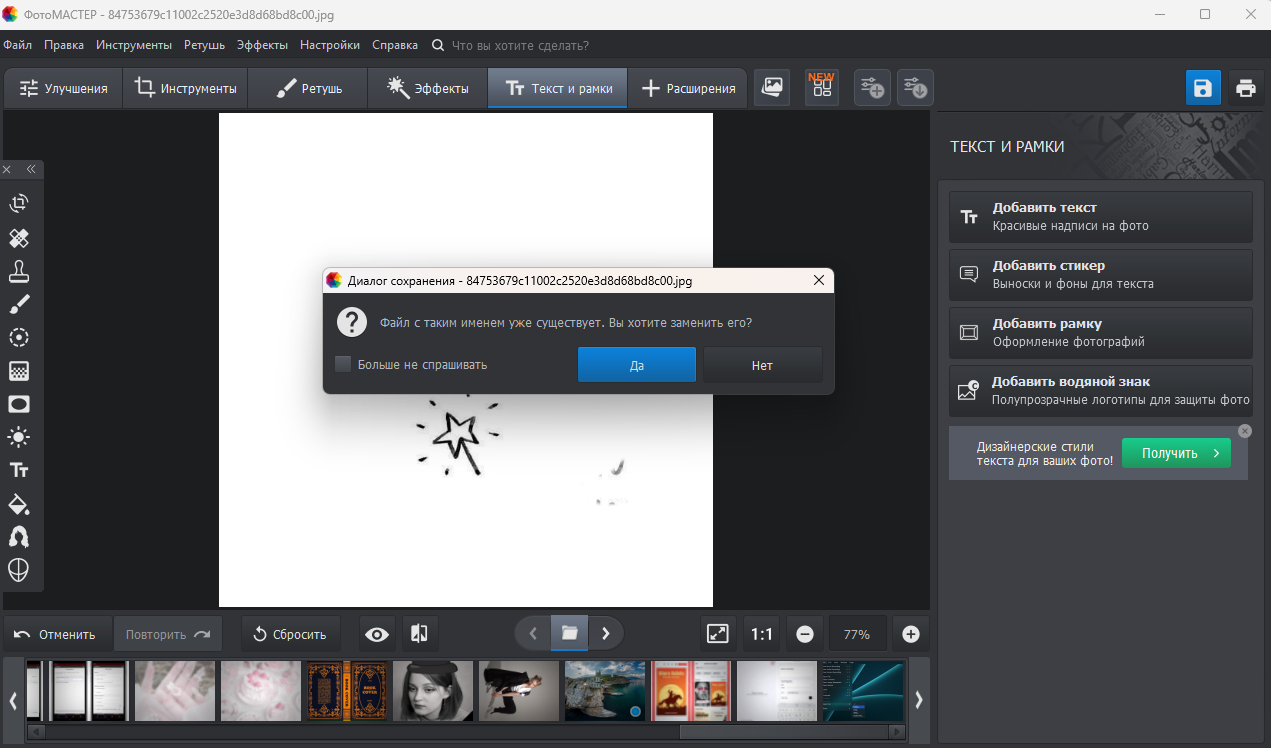The image size is (1271, 748).
Task: Click the 1:1 actual size button
Action: (x=762, y=634)
